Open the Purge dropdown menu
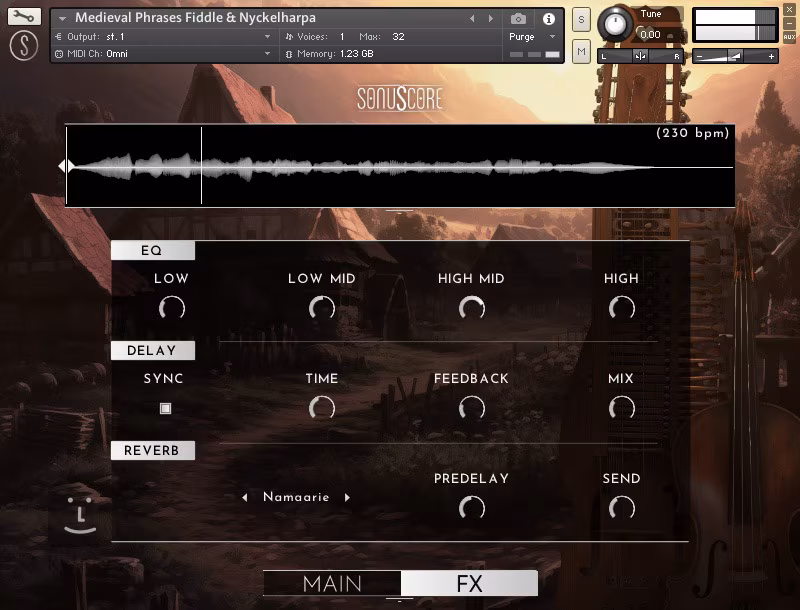 533,37
